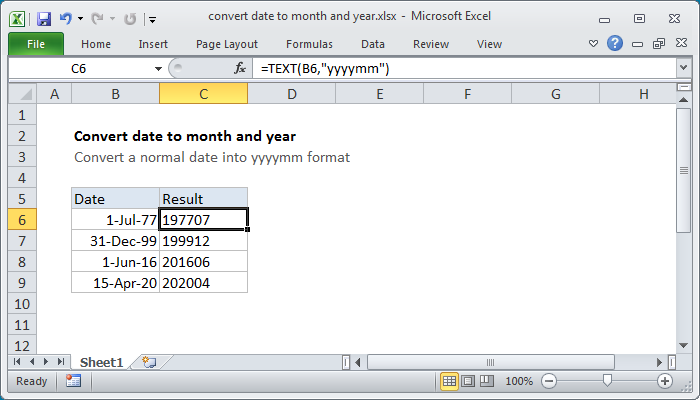
Task: Select cell containing 1-Jun-16
Action: click(116, 262)
